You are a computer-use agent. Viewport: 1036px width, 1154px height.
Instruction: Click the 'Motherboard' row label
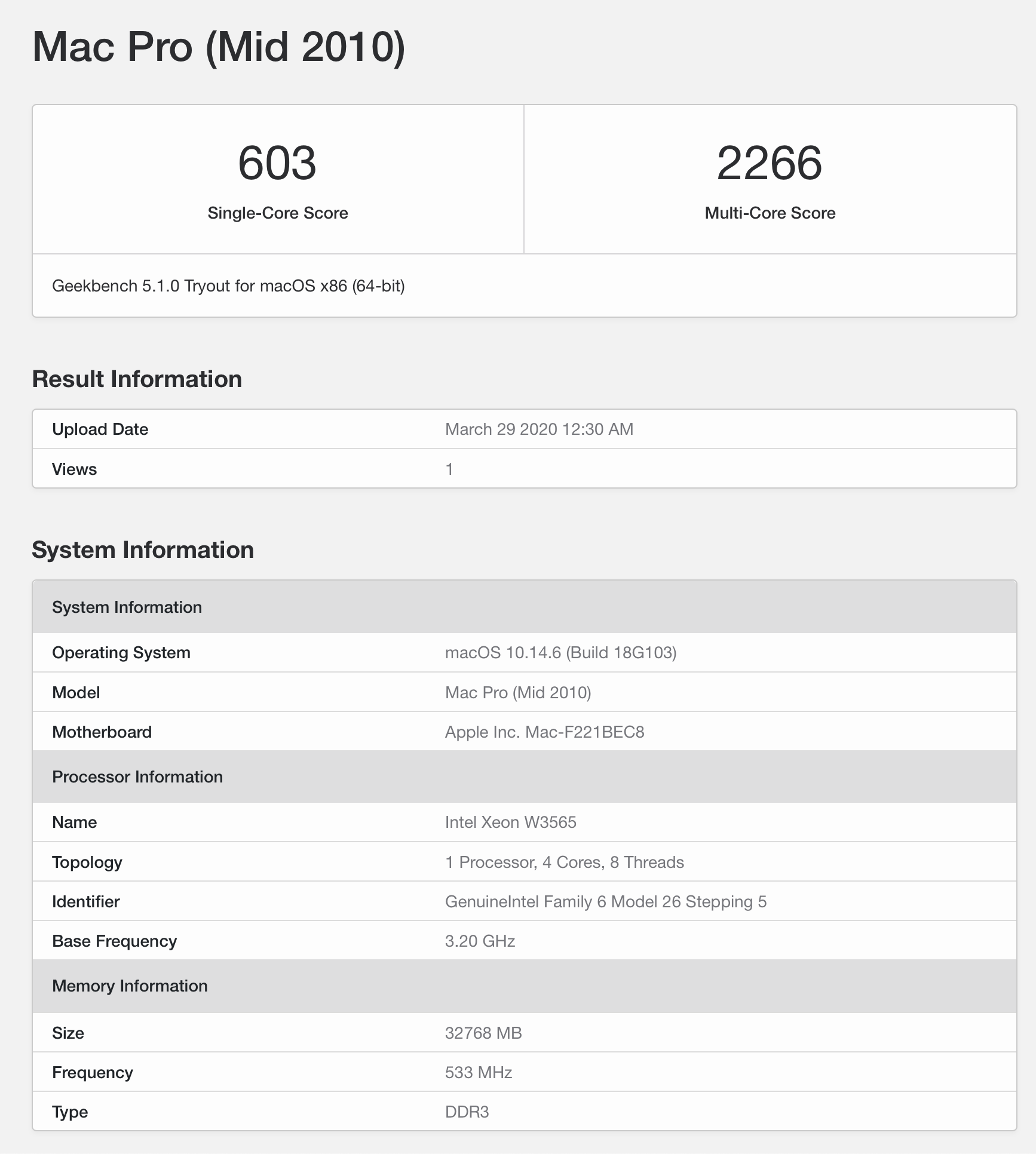click(102, 732)
